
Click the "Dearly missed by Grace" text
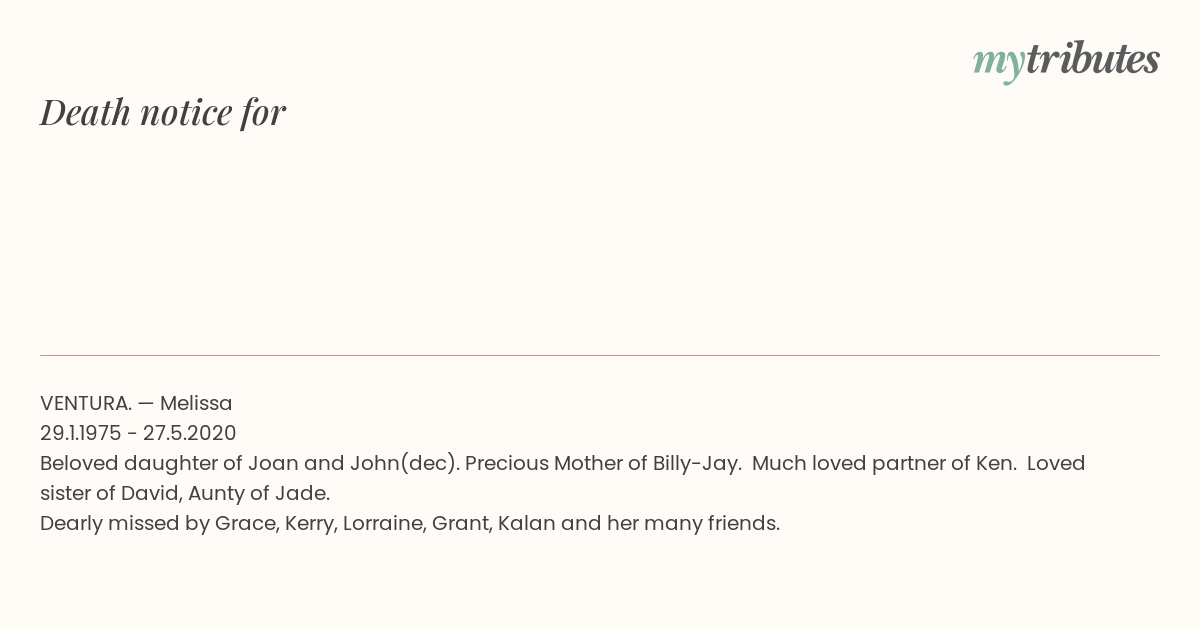[159, 523]
